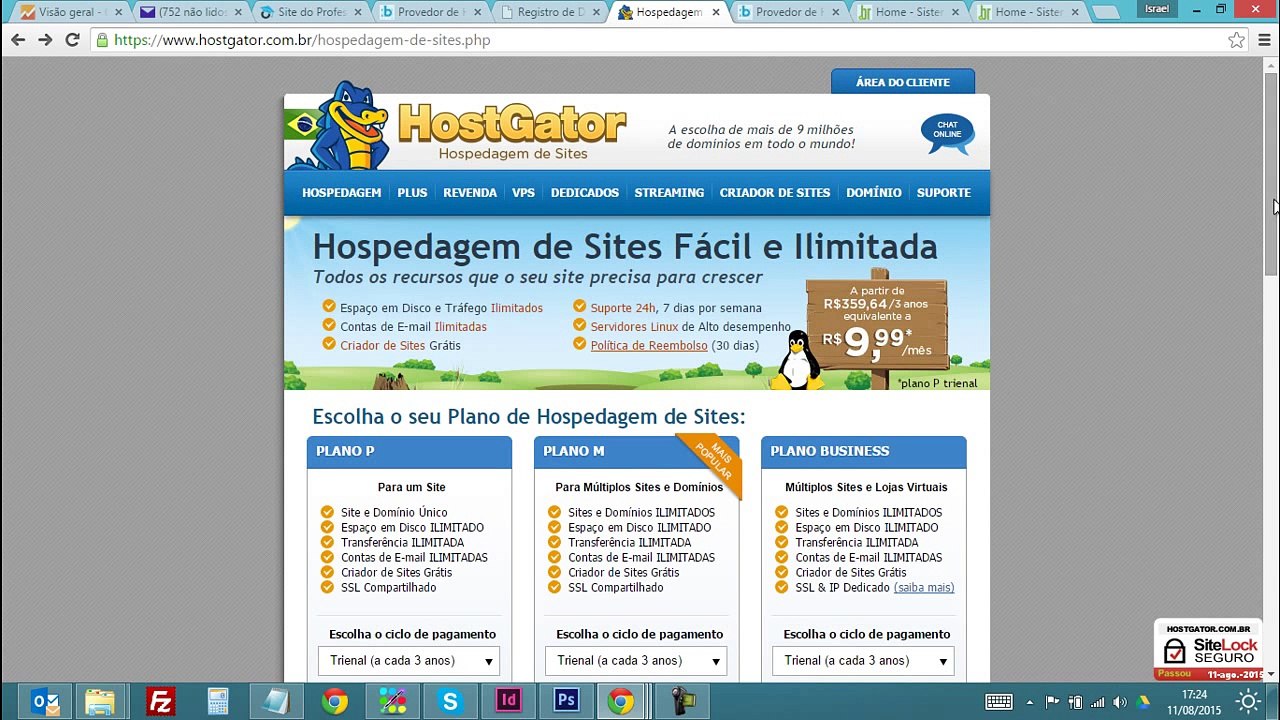Go forward to the next page
The width and height of the screenshot is (1280, 720).
[x=45, y=40]
